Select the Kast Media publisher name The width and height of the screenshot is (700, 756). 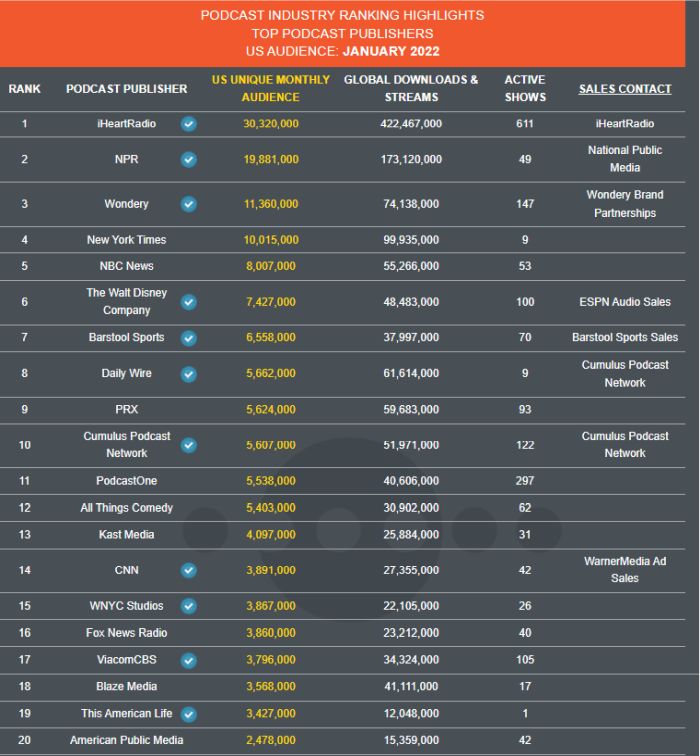126,535
